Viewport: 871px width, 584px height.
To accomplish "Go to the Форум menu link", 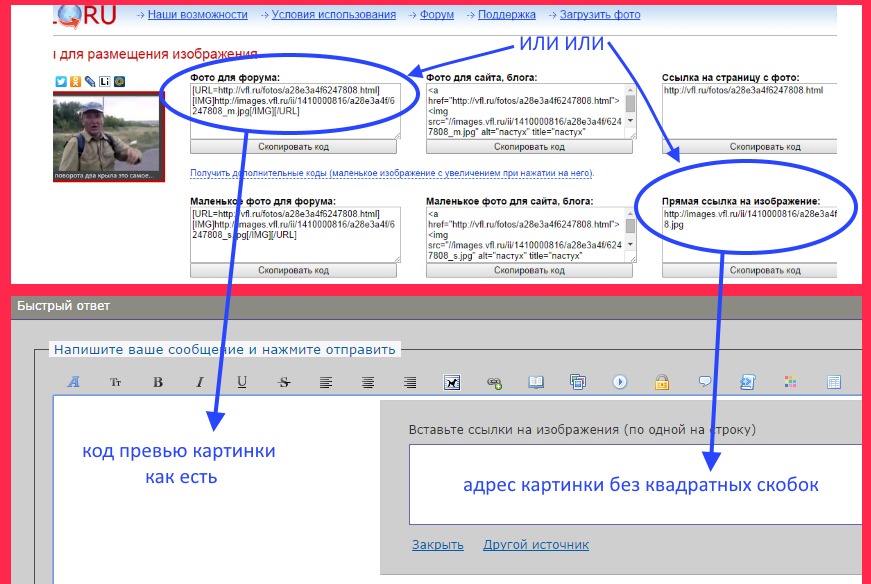I will 437,15.
